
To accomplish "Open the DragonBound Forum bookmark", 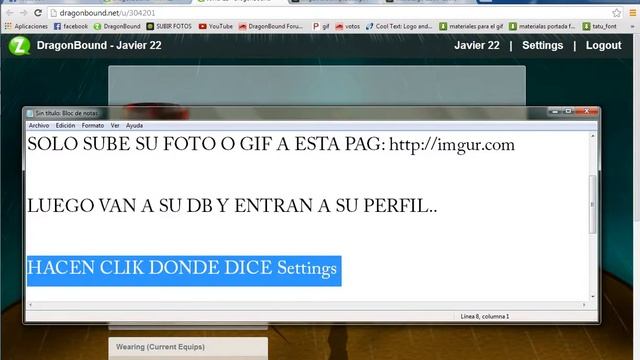I will (271, 26).
